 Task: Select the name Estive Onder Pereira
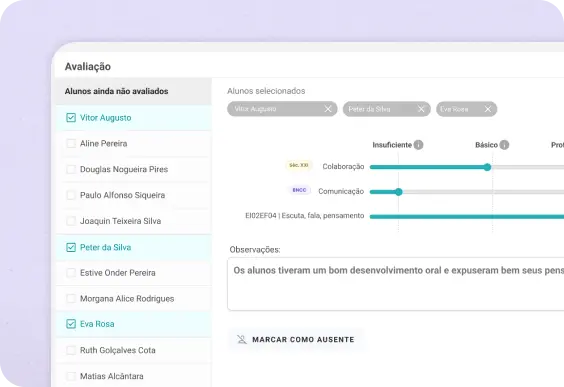(x=118, y=273)
